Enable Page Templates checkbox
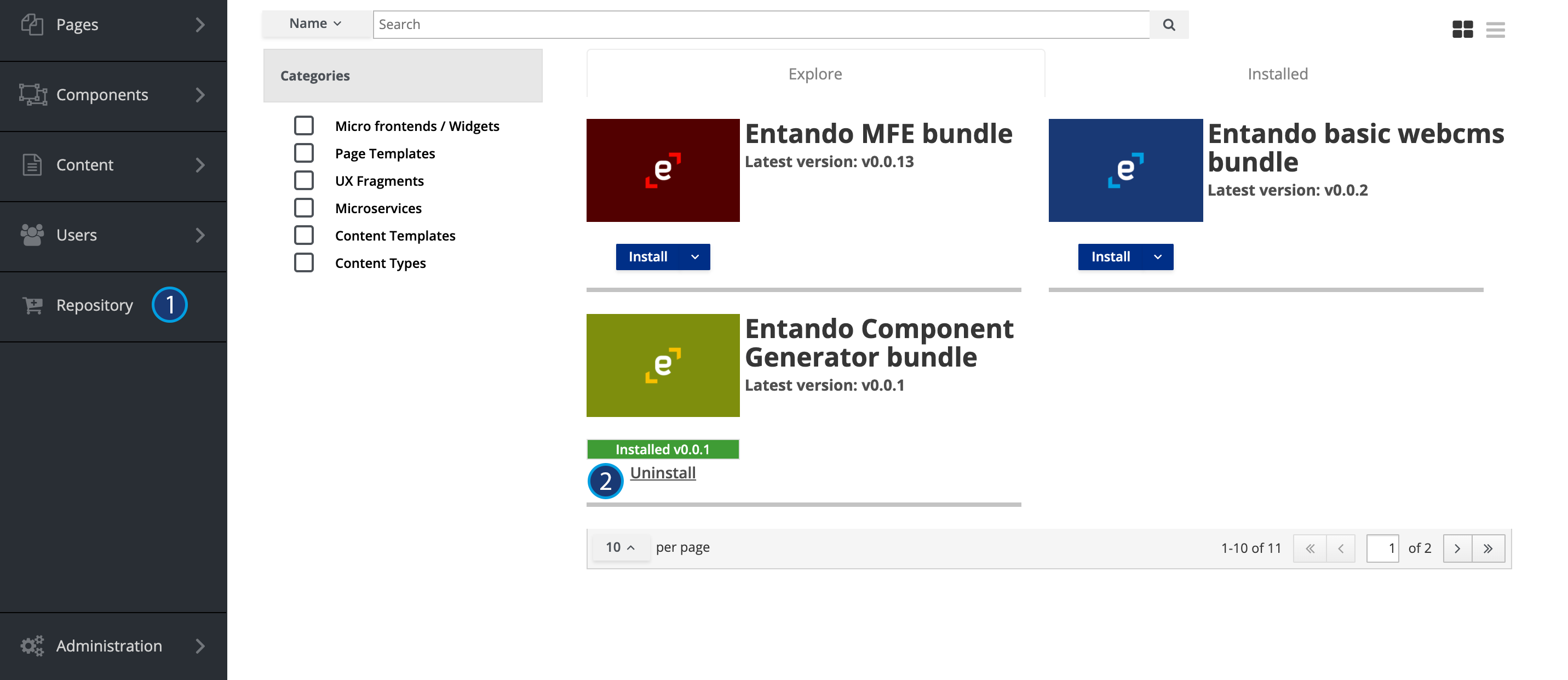Image resolution: width=1568 pixels, height=680 pixels. 304,153
